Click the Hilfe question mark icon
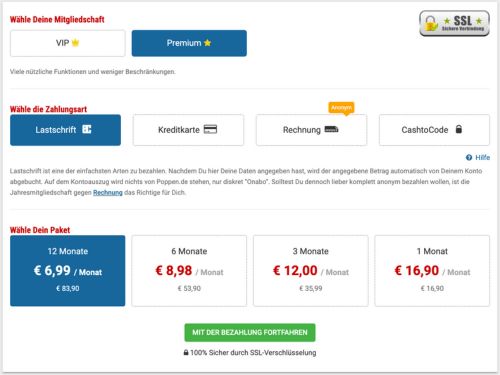Screen dimensions: 500x375 tap(469, 157)
